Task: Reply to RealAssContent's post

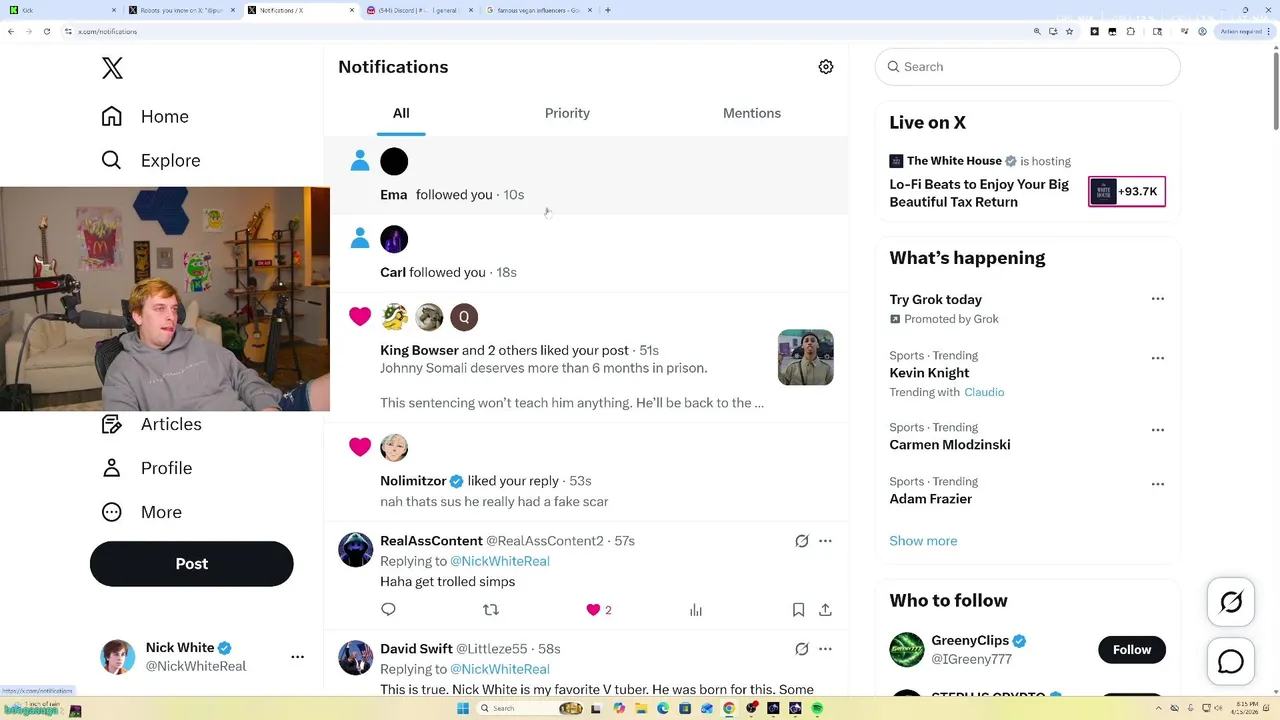Action: 389,610
